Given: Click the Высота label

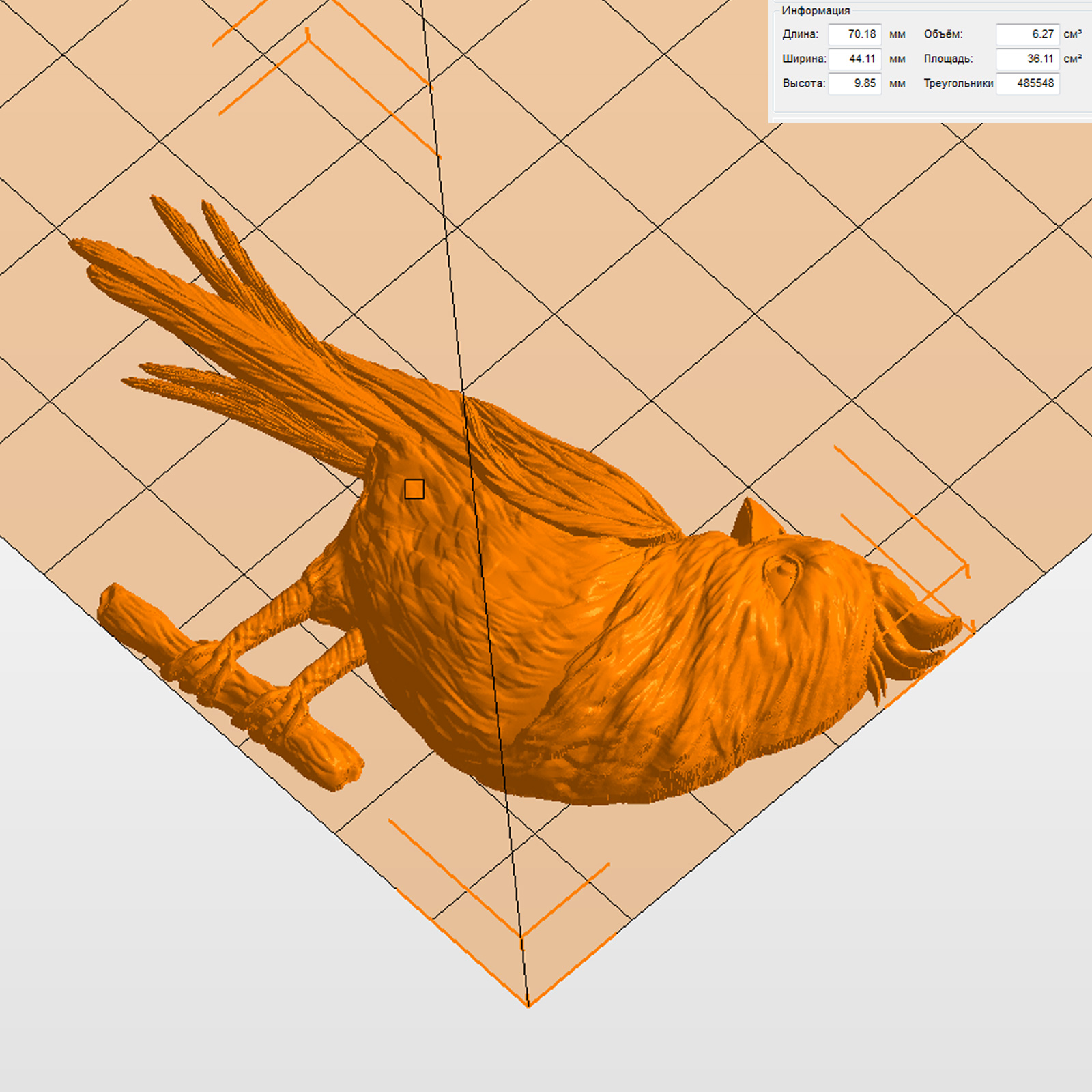Looking at the screenshot, I should pyautogui.click(x=803, y=83).
